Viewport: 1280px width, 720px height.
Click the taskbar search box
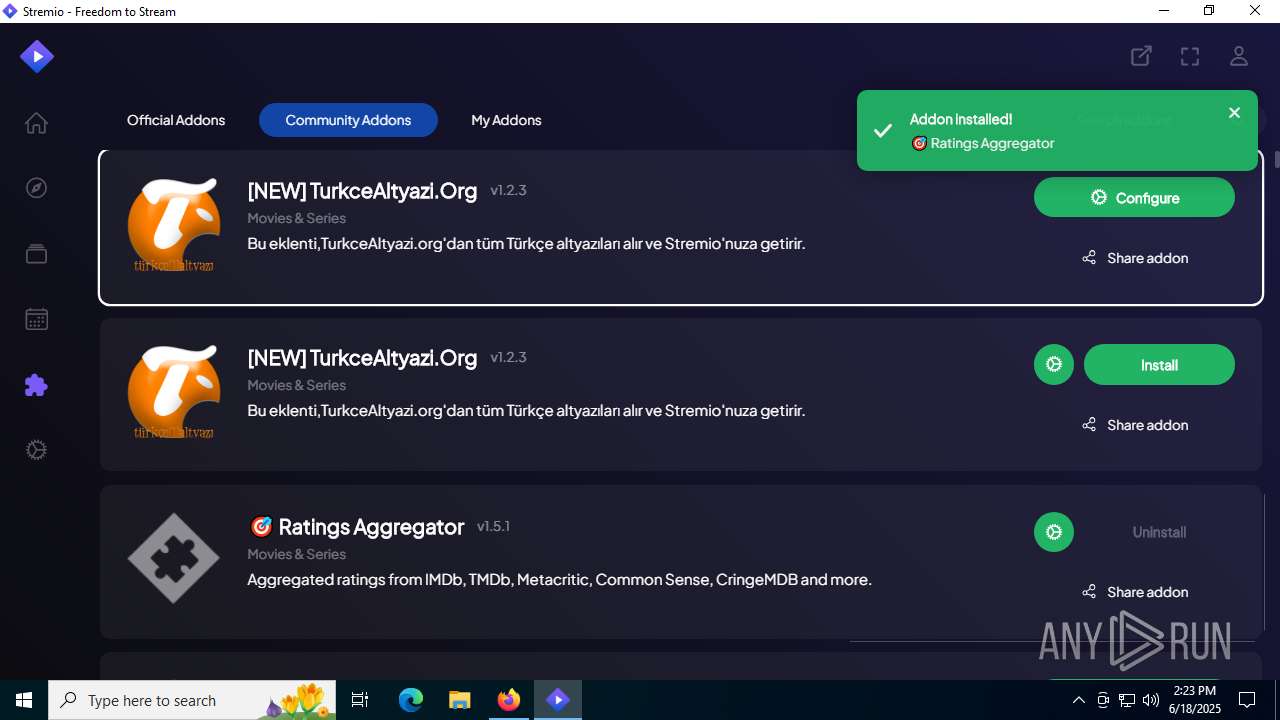[x=193, y=700]
